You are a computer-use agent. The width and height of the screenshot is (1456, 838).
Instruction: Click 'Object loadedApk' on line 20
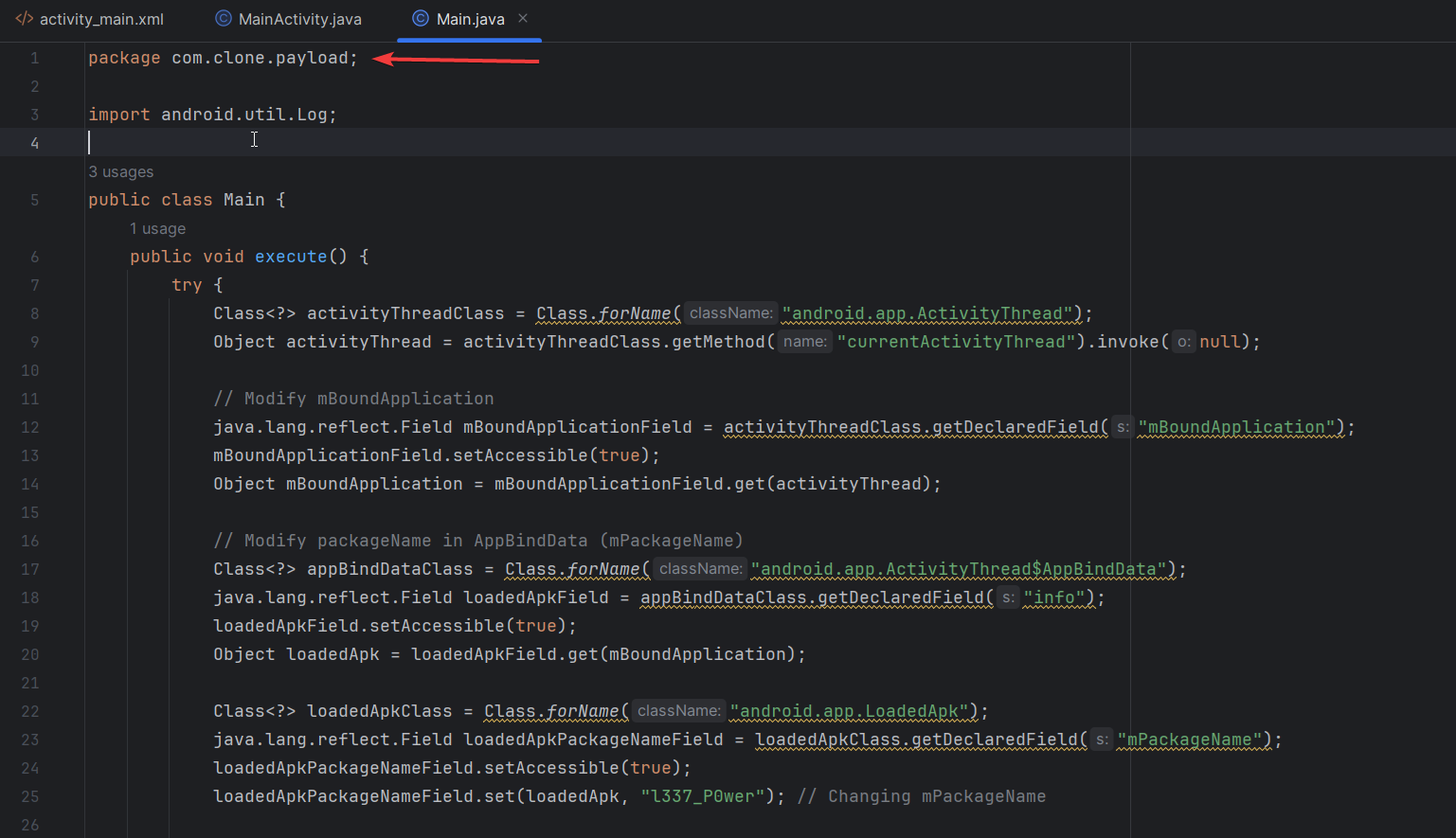pyautogui.click(x=297, y=654)
